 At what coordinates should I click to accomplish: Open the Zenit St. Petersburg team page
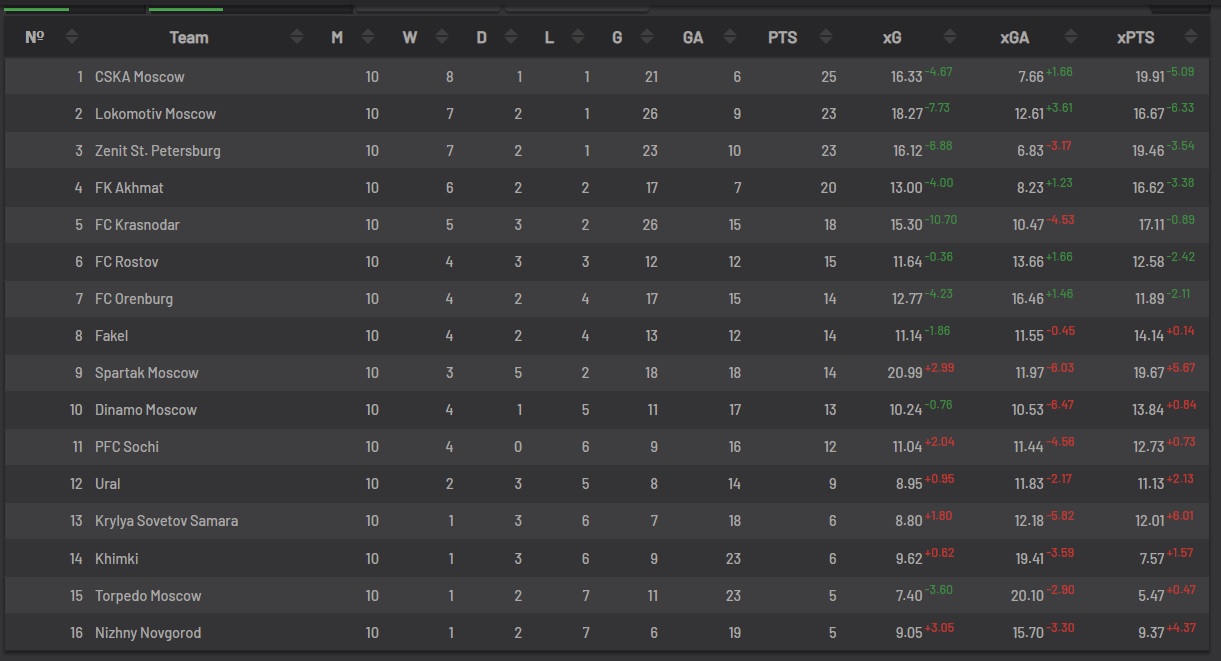tap(158, 150)
